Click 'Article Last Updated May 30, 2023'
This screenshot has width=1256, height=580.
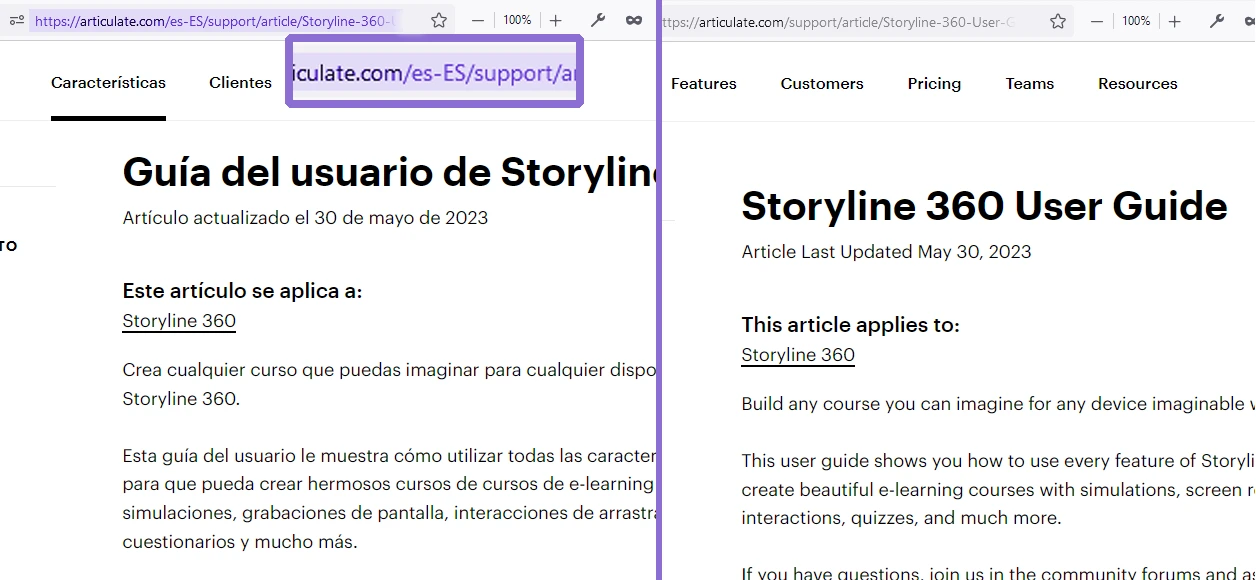click(886, 252)
